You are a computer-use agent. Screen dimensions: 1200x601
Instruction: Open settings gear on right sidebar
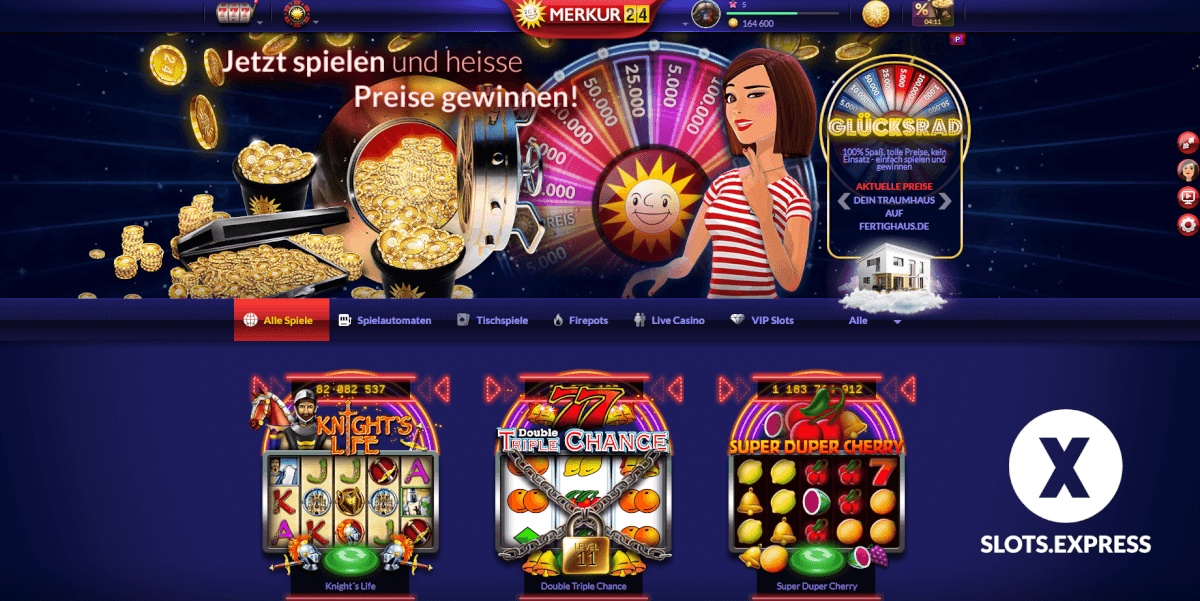click(1188, 224)
